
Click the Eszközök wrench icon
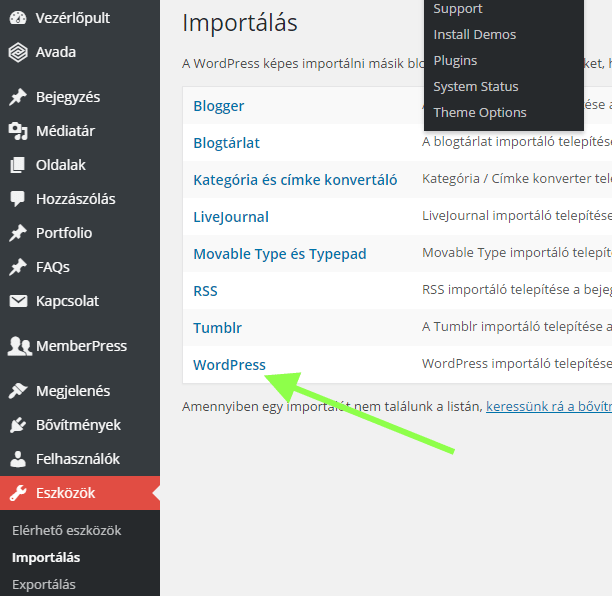[x=18, y=493]
